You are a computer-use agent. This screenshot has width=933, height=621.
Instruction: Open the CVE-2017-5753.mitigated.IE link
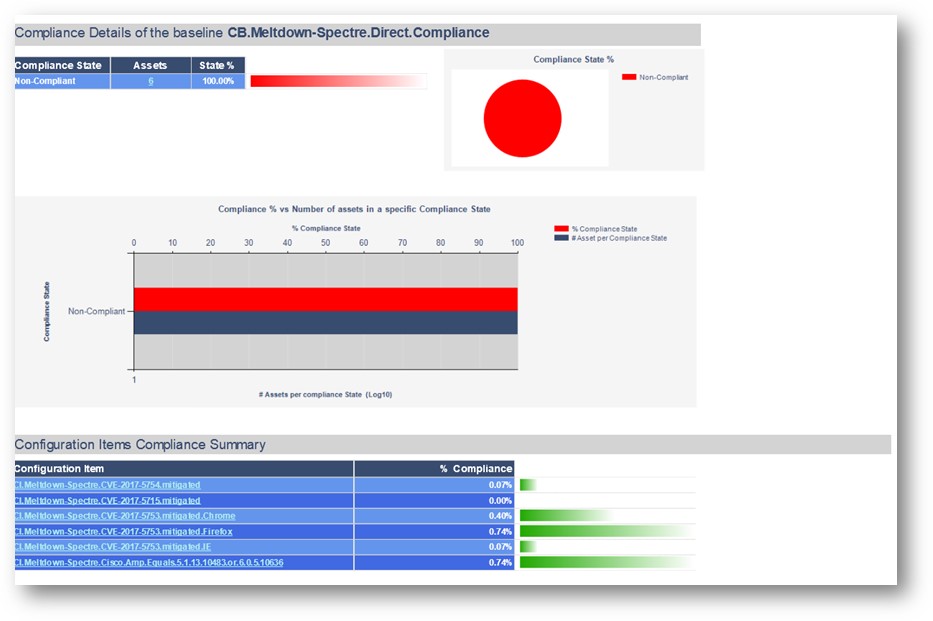click(x=113, y=547)
